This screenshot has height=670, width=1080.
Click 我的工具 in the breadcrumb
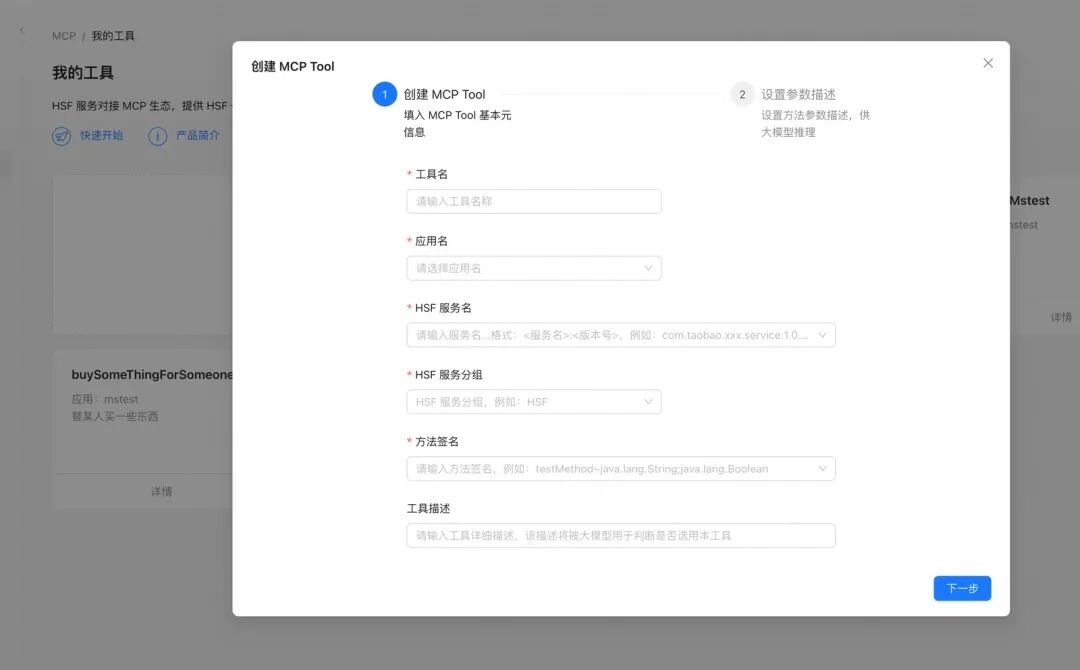(113, 35)
